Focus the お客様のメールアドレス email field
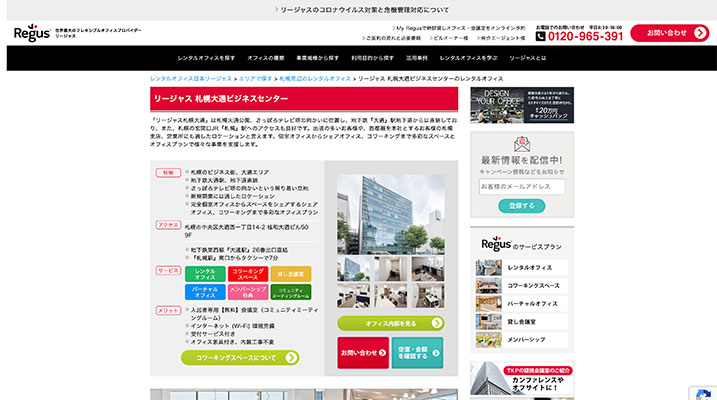The image size is (717, 400). pos(522,187)
